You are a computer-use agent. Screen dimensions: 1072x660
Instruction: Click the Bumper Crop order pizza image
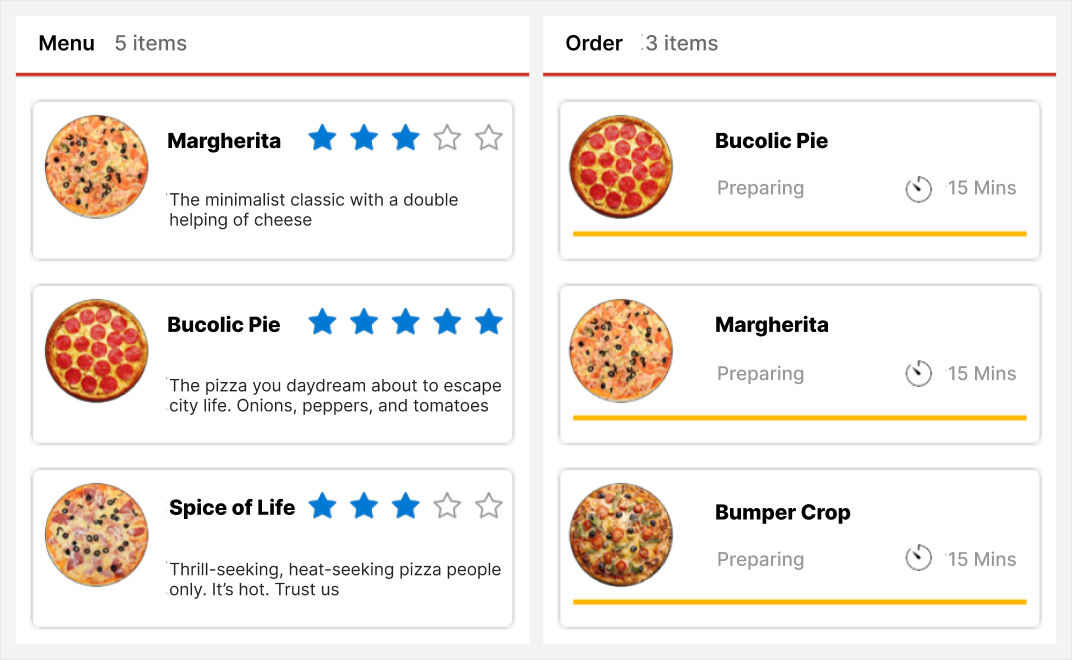(x=621, y=535)
